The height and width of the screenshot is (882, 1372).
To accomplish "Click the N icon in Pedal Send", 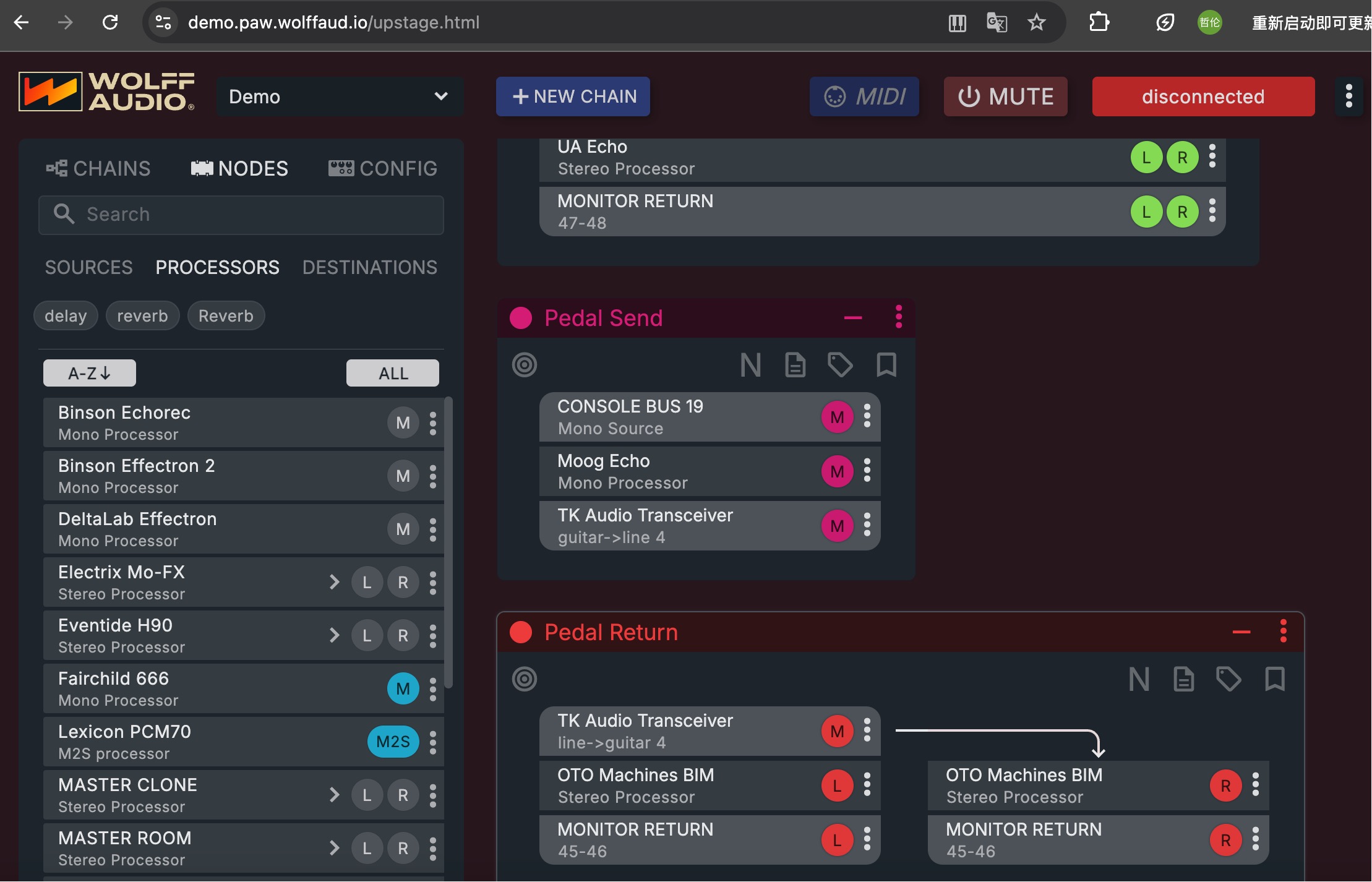I will 750,365.
